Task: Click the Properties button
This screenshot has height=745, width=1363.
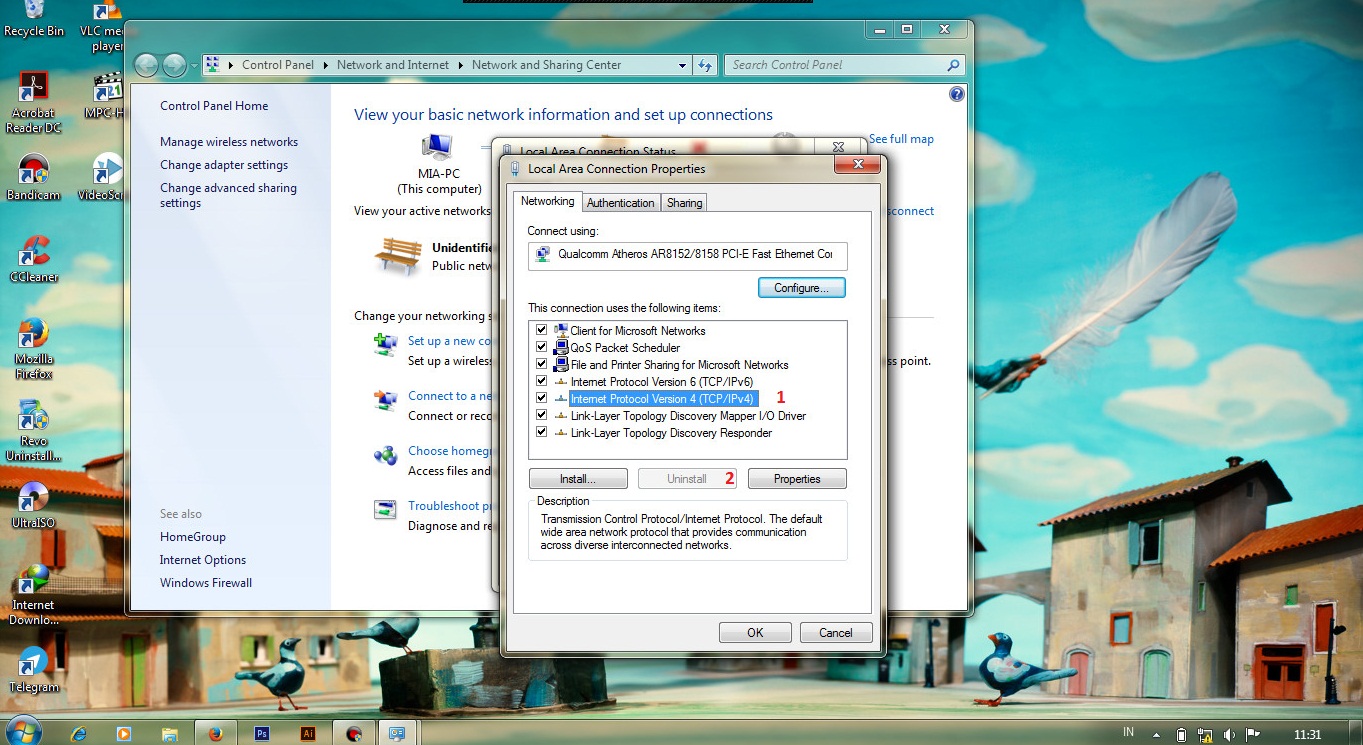Action: point(796,479)
